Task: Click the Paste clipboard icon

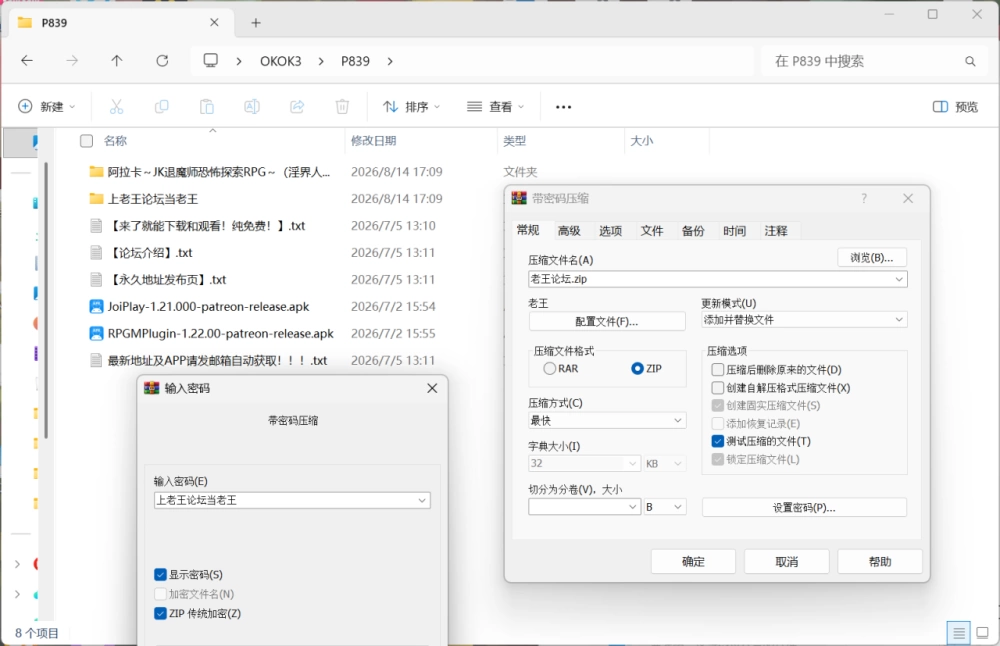Action: click(207, 106)
